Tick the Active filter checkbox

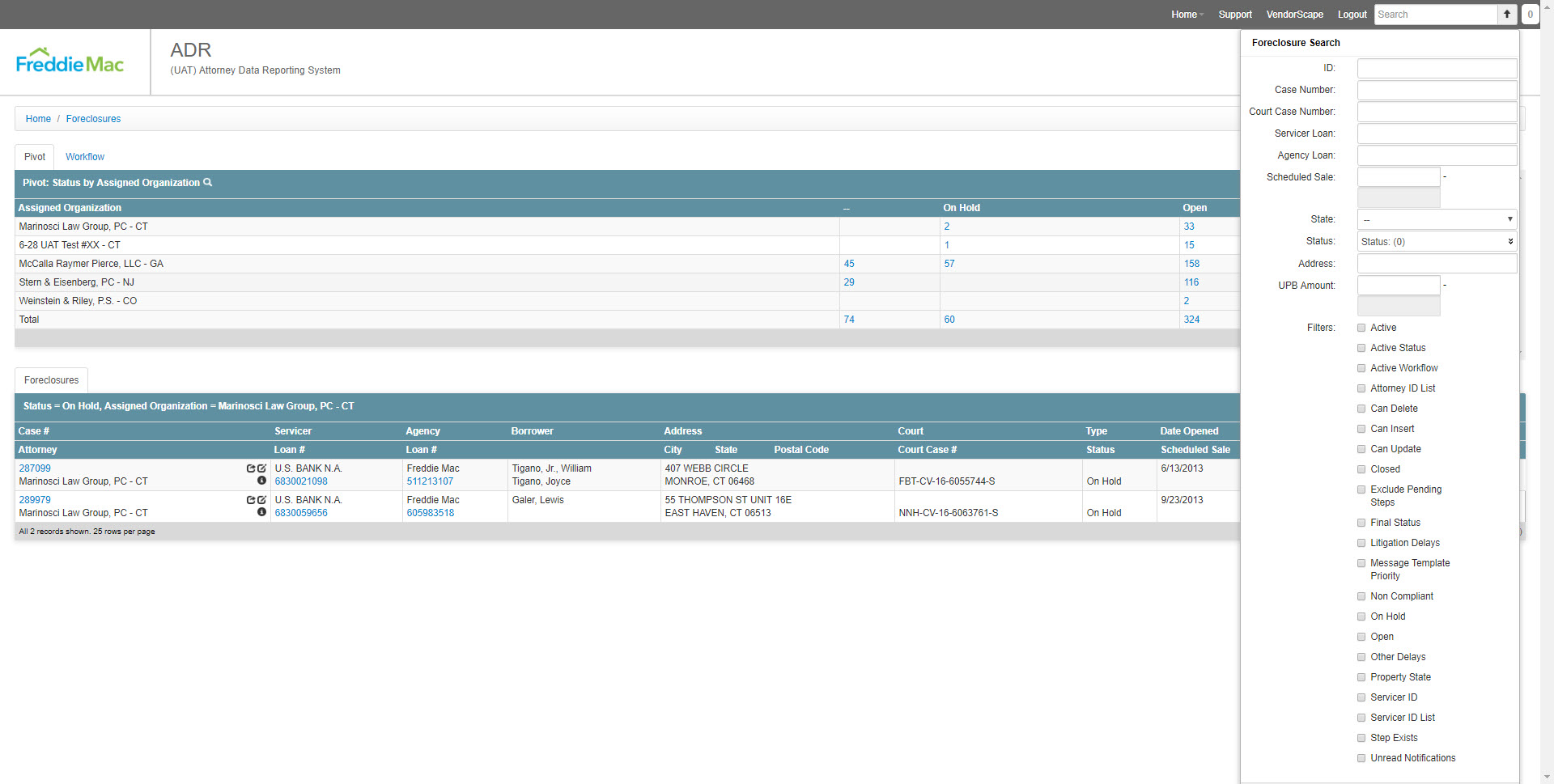(1361, 328)
